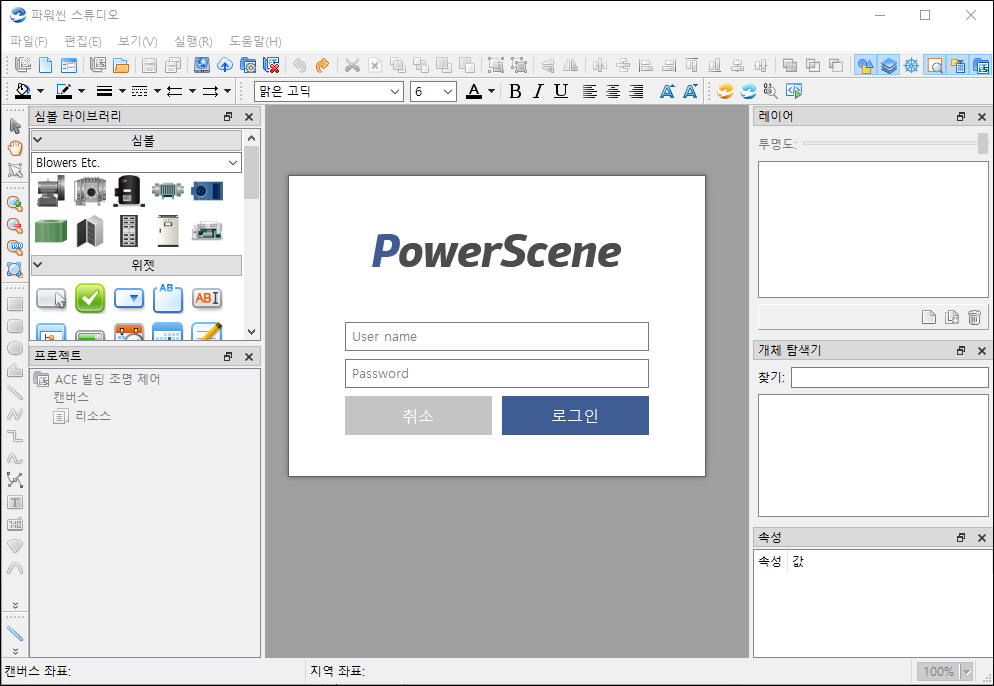
Task: Toggle the shapes panel view button
Action: tap(865, 65)
